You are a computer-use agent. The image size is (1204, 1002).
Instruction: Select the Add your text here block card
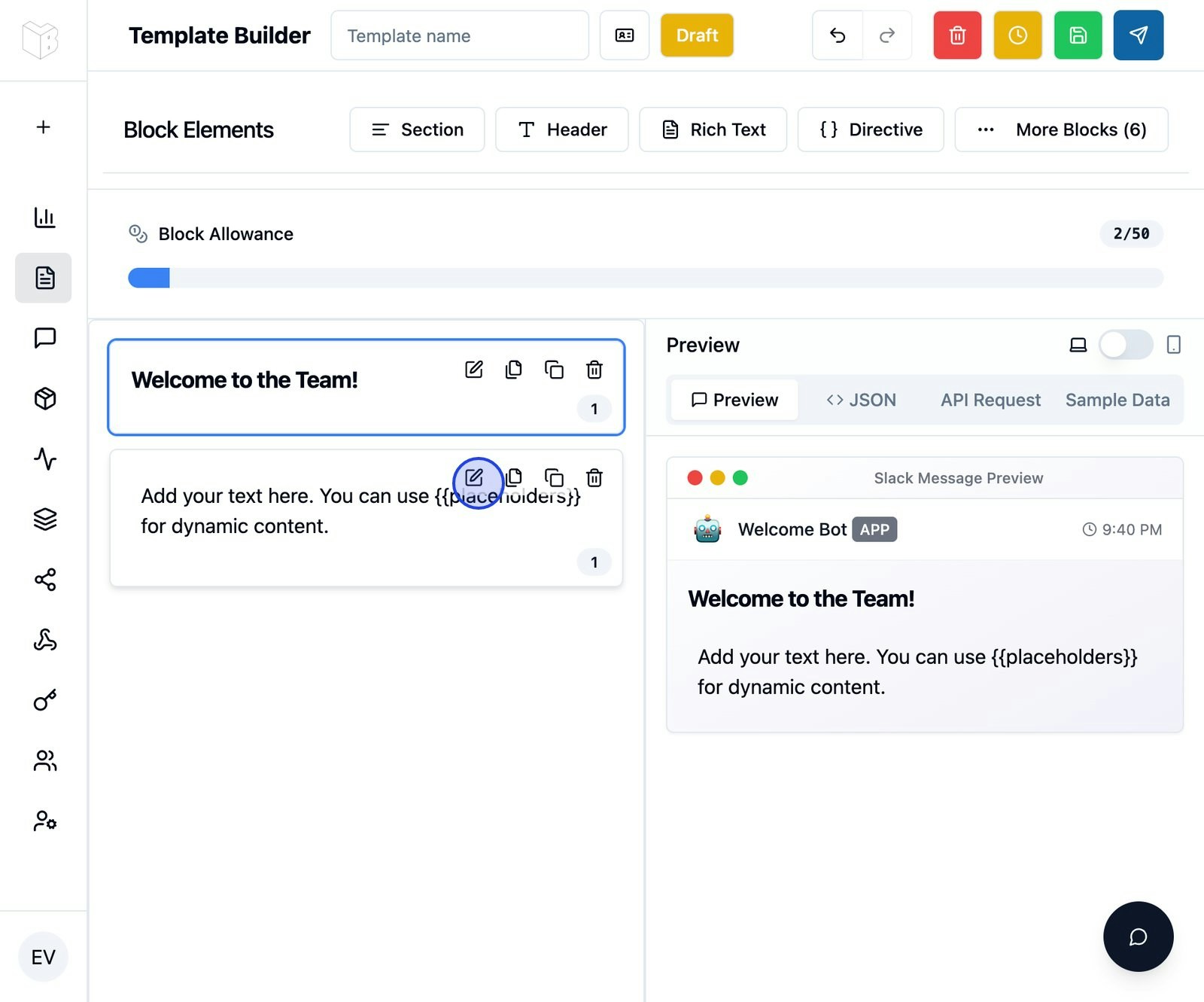366,518
